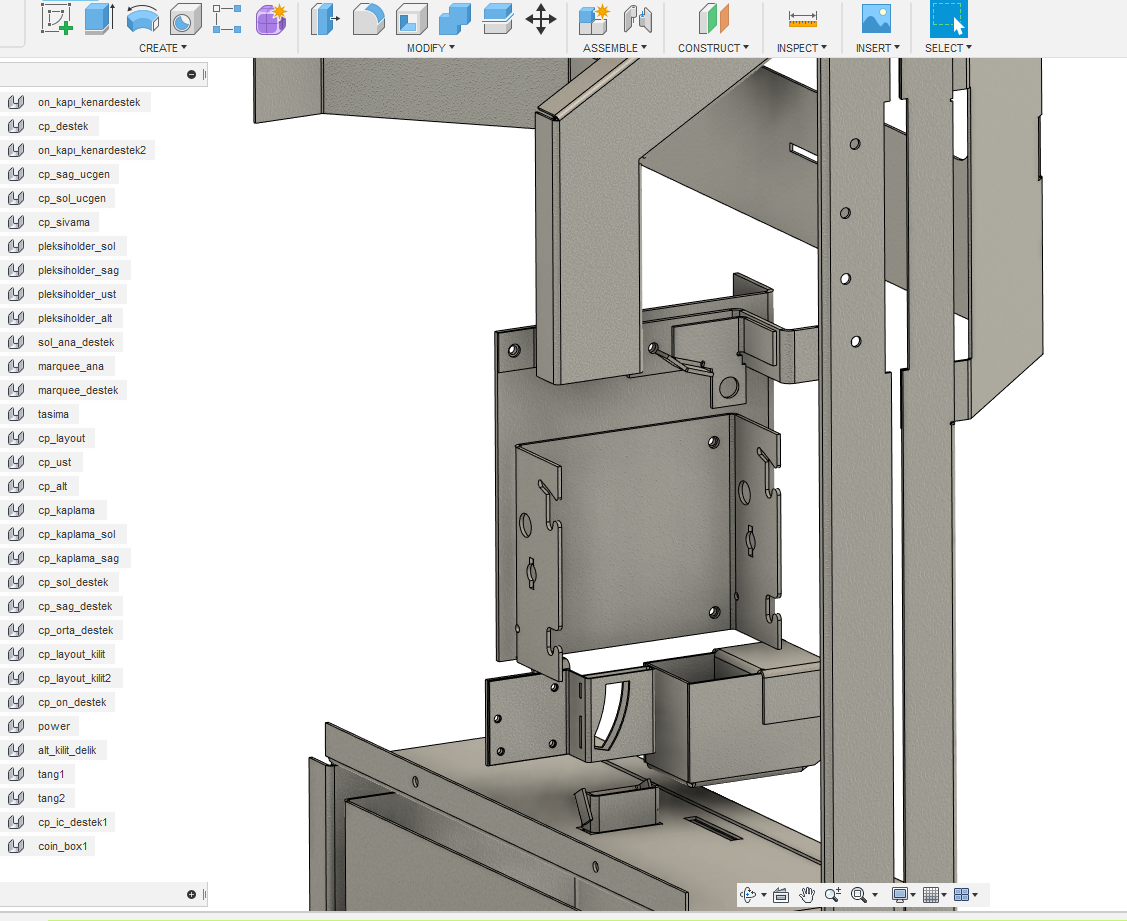Select the cp_destek body in browser
Screen dimensions: 1127x921
click(x=63, y=126)
